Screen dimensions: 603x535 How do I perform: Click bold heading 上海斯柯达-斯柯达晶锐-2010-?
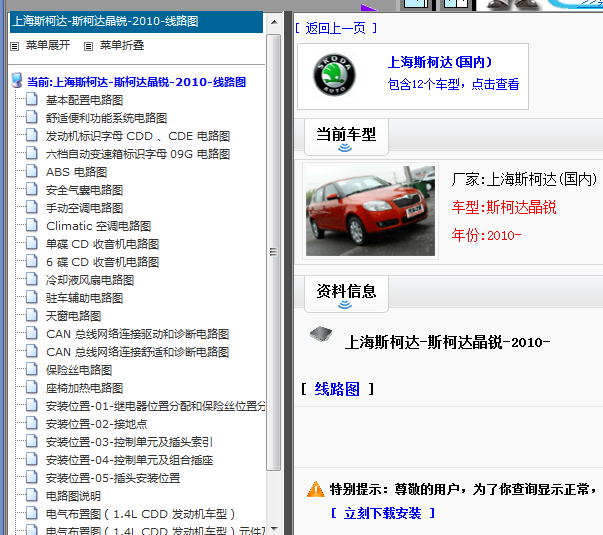tap(447, 342)
